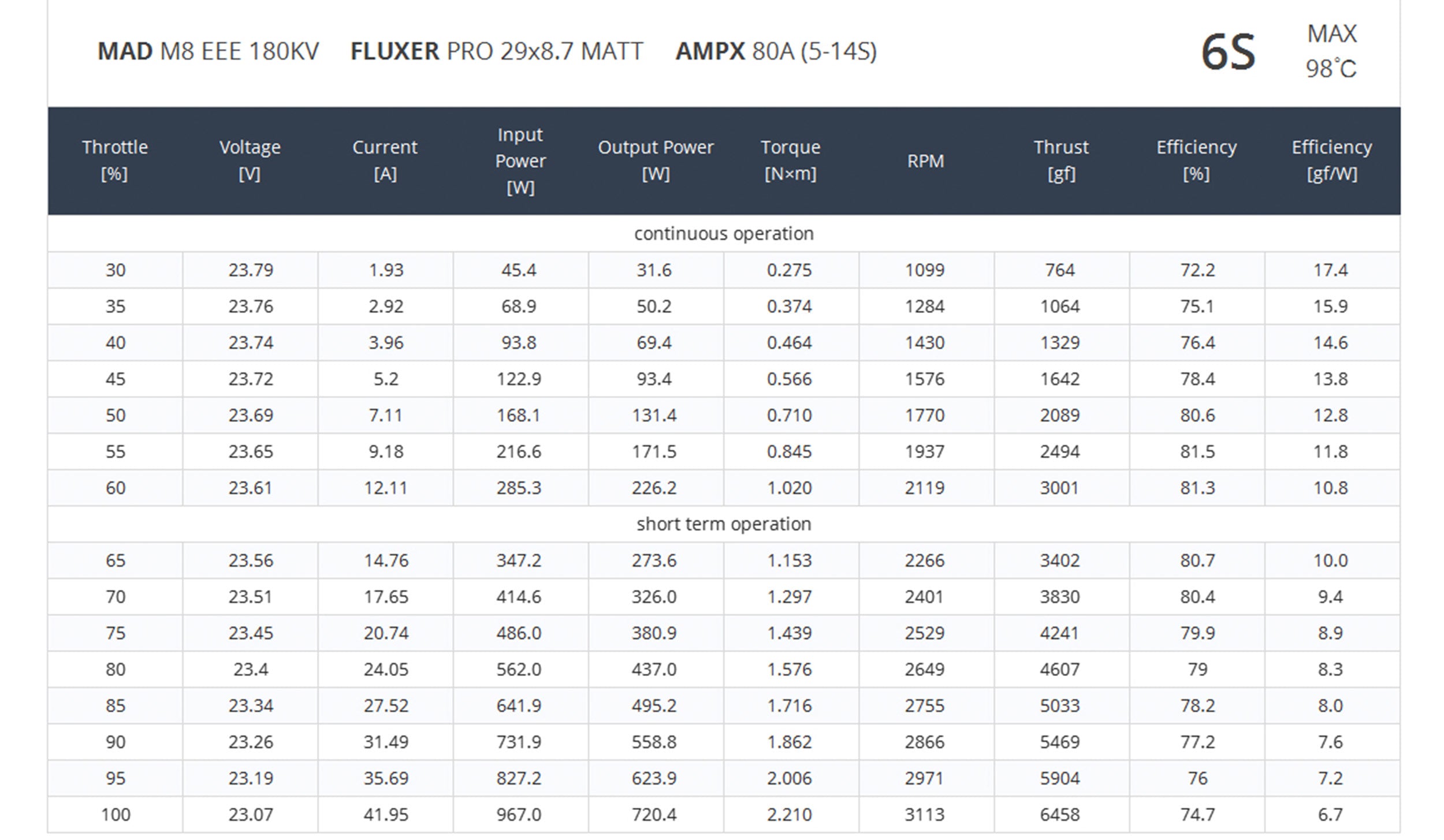The height and width of the screenshot is (840, 1444).
Task: Click the MAX 98°C temperature label
Action: click(1331, 51)
